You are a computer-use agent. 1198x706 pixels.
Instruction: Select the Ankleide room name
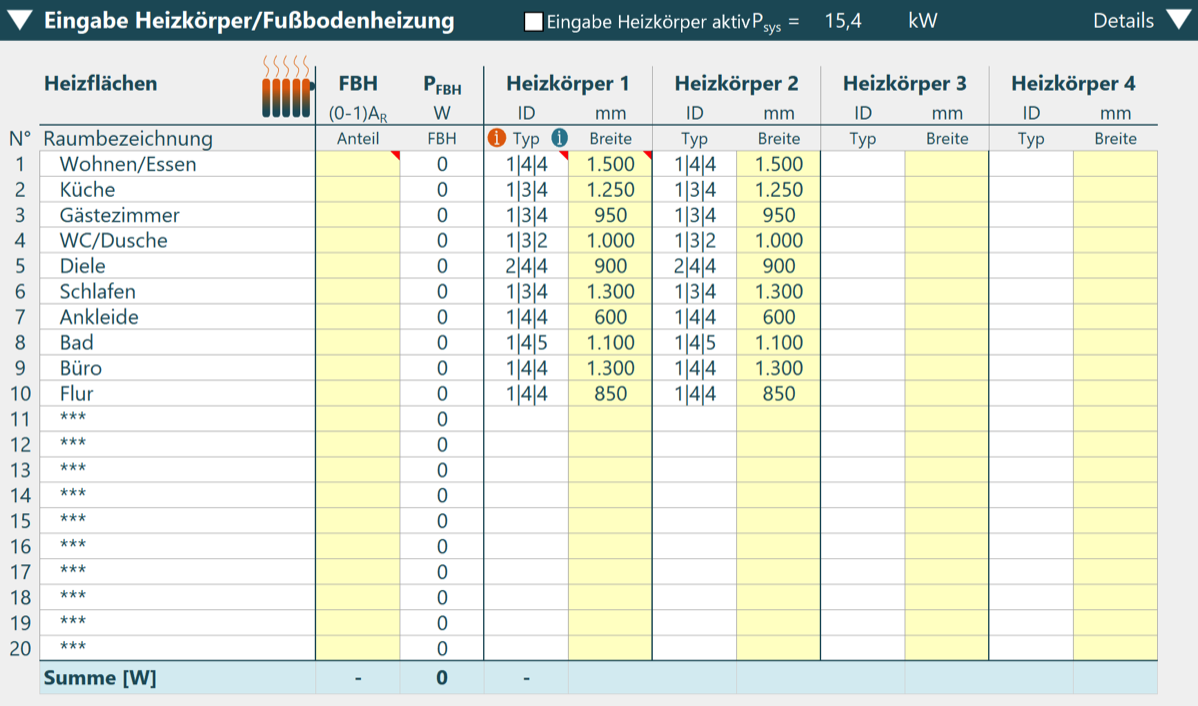coord(99,317)
